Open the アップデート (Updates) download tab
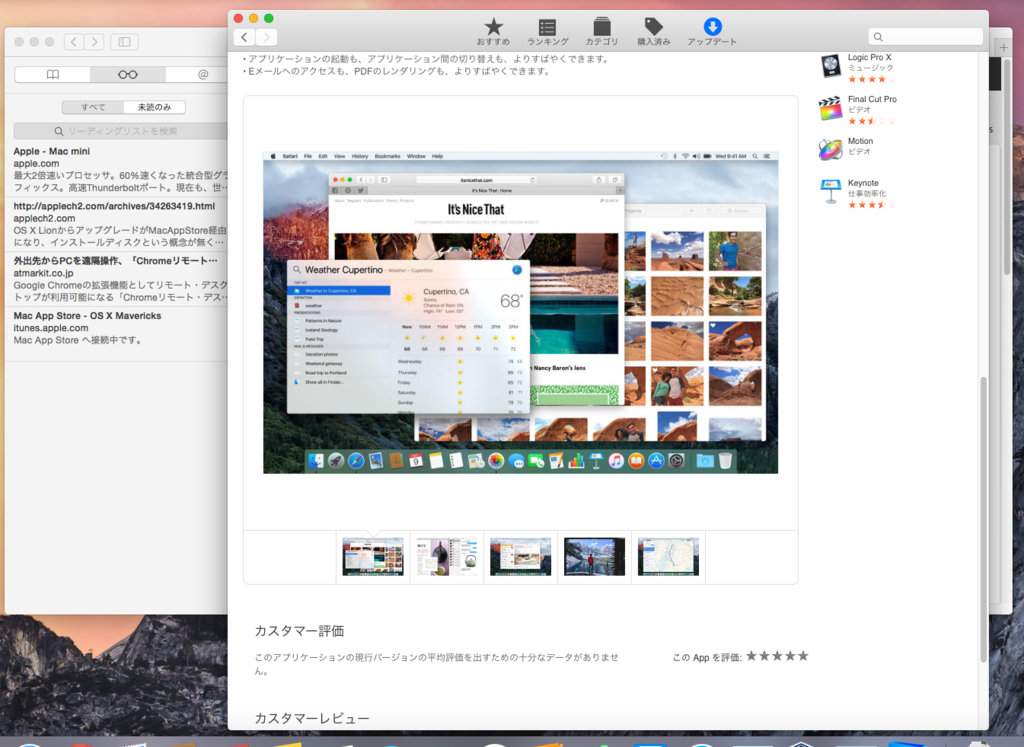This screenshot has width=1024, height=747. point(712,31)
